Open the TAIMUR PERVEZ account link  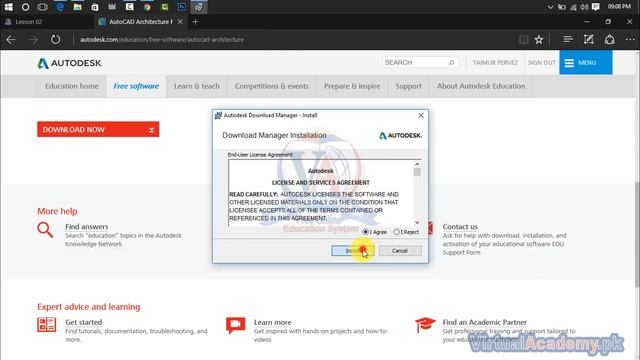(495, 62)
